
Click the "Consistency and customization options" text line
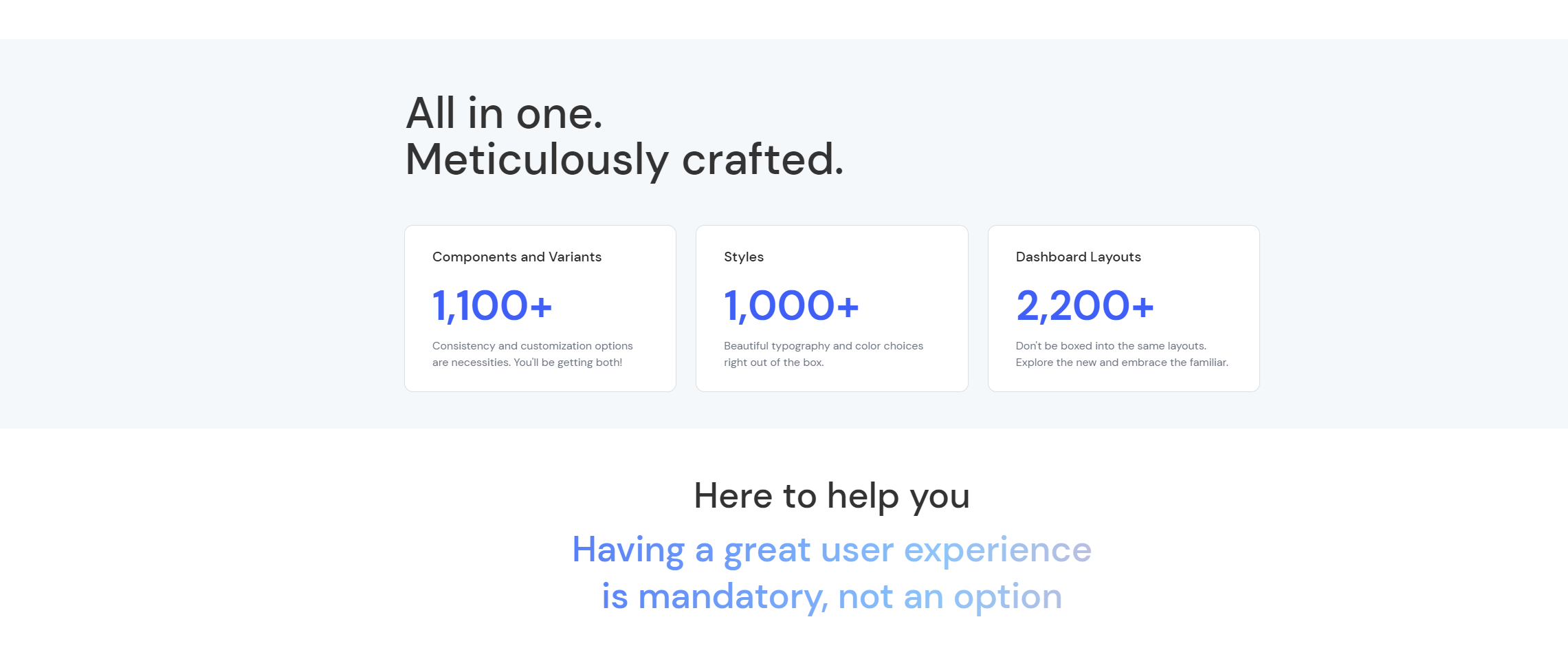532,346
